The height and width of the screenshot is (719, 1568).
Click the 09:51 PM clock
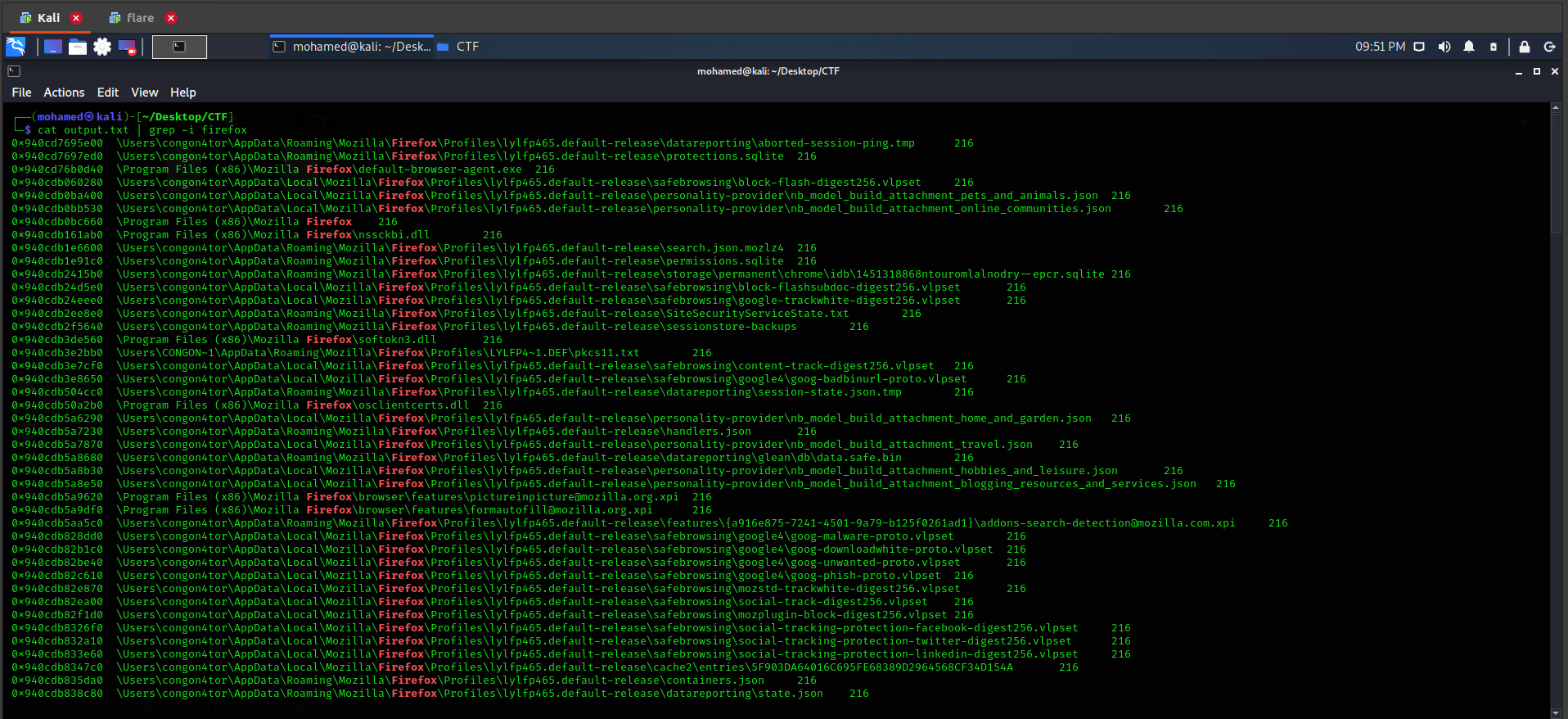click(1380, 47)
